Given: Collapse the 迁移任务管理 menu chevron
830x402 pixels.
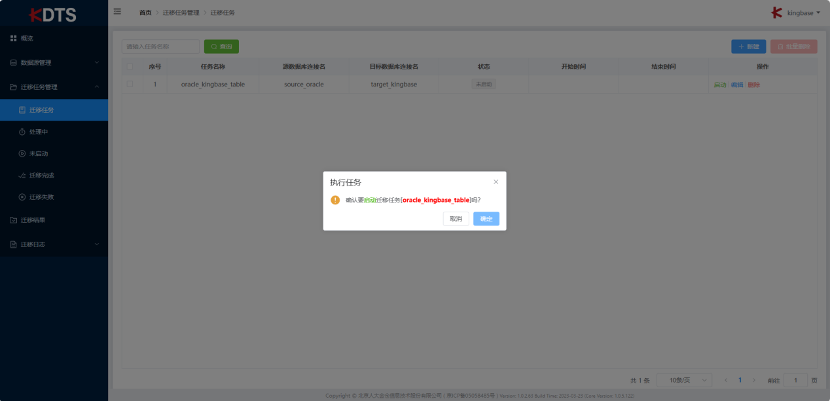Looking at the screenshot, I should coord(96,87).
